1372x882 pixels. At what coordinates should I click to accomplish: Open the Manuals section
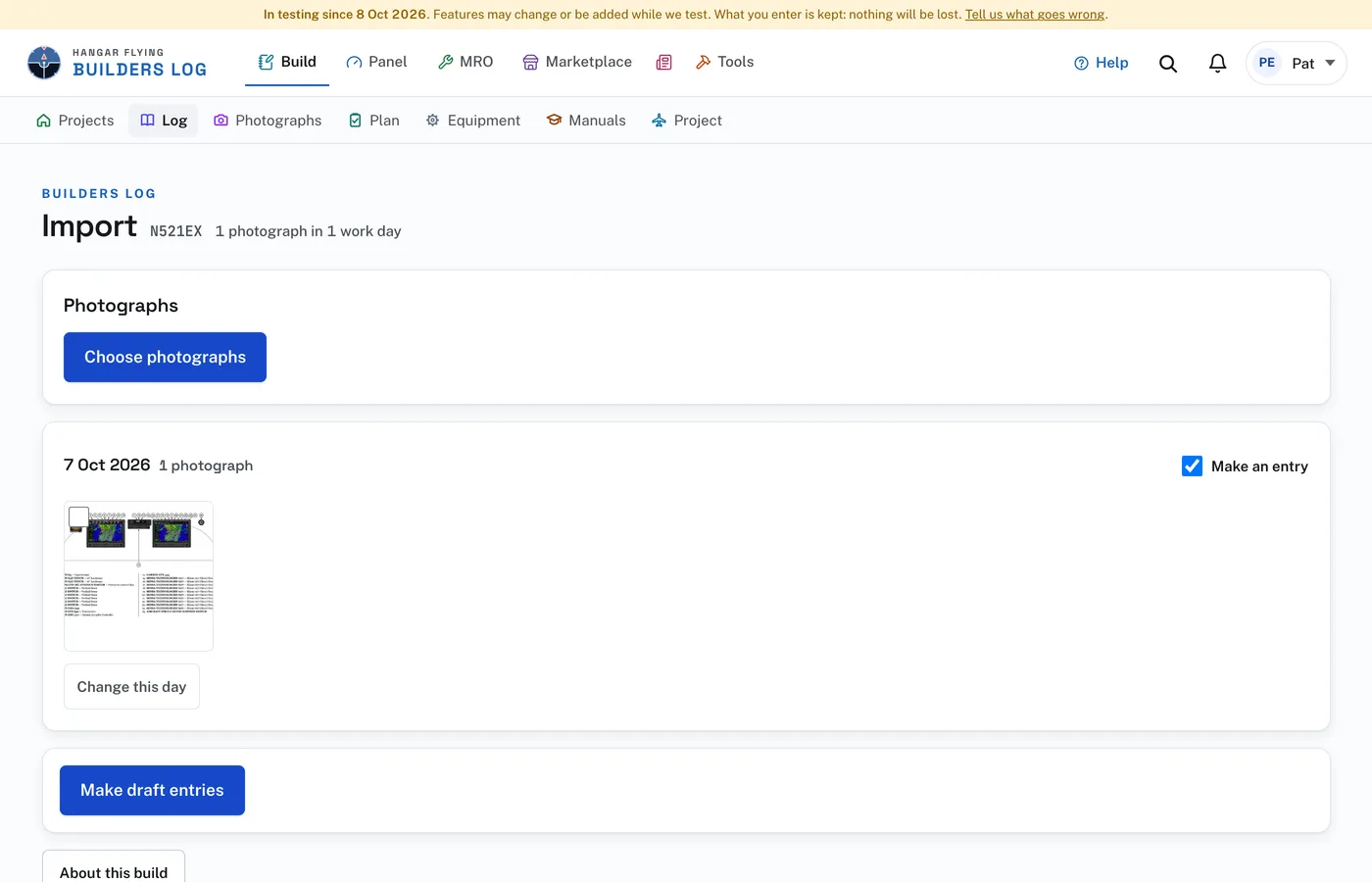pos(586,121)
